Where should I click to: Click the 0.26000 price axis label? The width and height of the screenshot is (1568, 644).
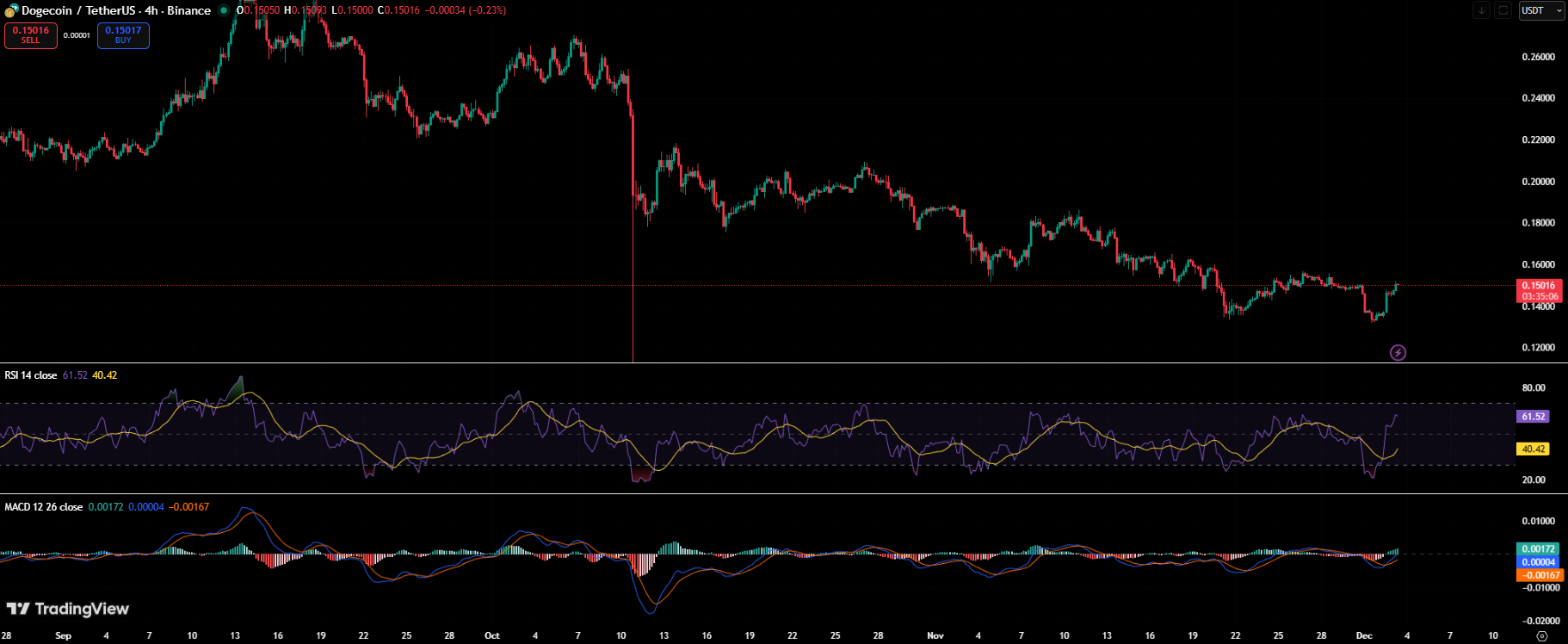pyautogui.click(x=1539, y=57)
